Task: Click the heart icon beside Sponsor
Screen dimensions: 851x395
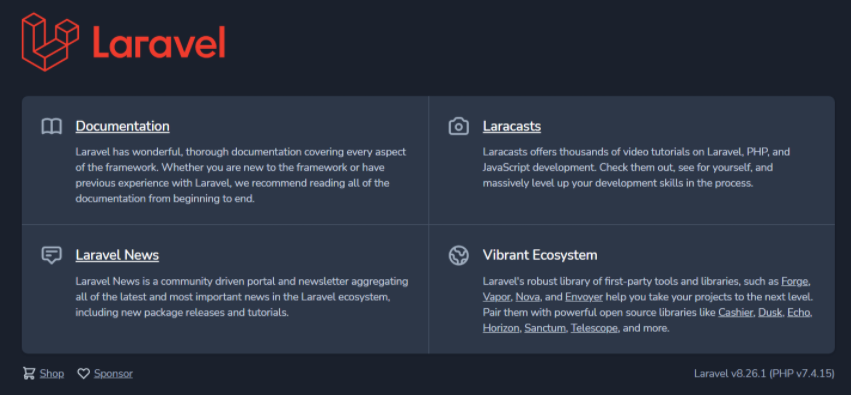Action: [x=83, y=373]
